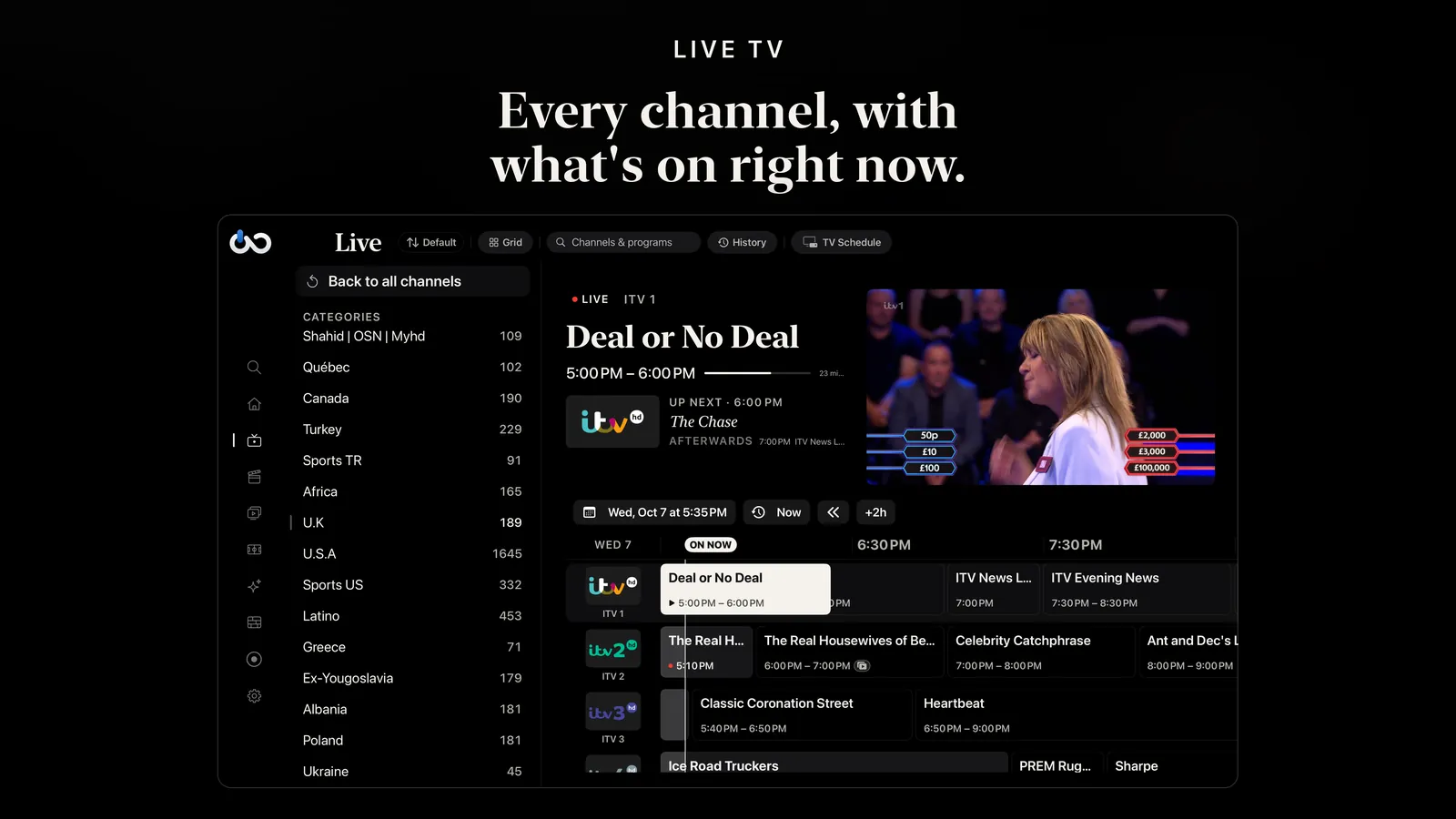Viewport: 1456px width, 819px height.
Task: Choose the Latino category
Action: tap(412, 616)
